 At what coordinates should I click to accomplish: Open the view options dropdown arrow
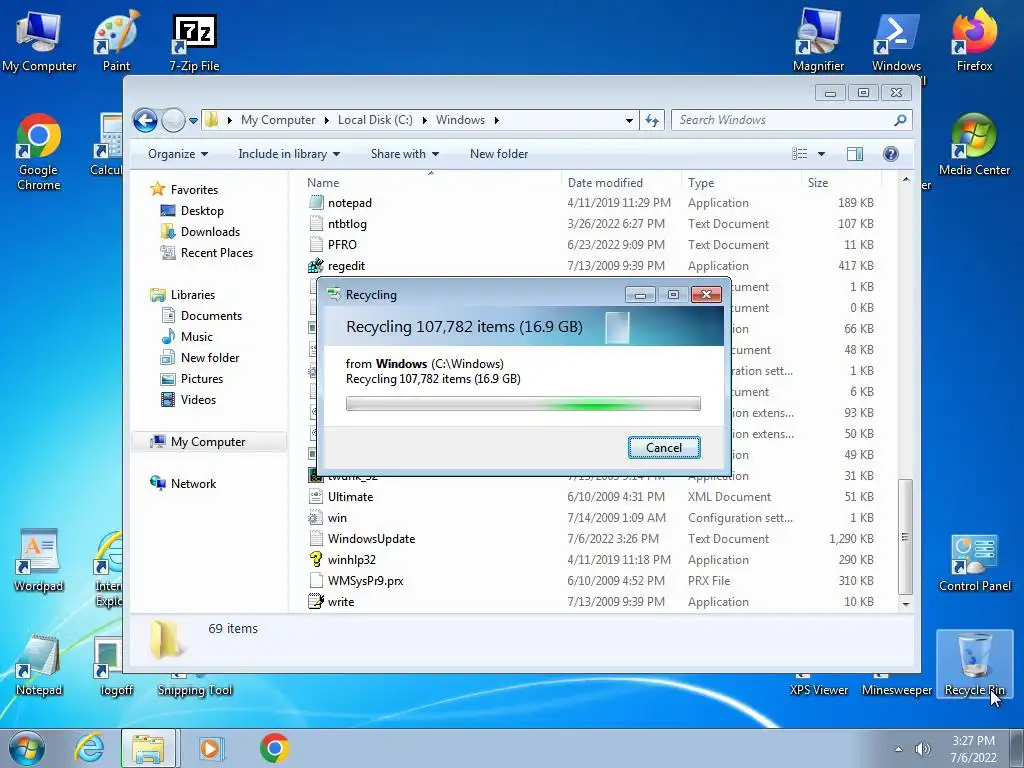pyautogui.click(x=822, y=154)
